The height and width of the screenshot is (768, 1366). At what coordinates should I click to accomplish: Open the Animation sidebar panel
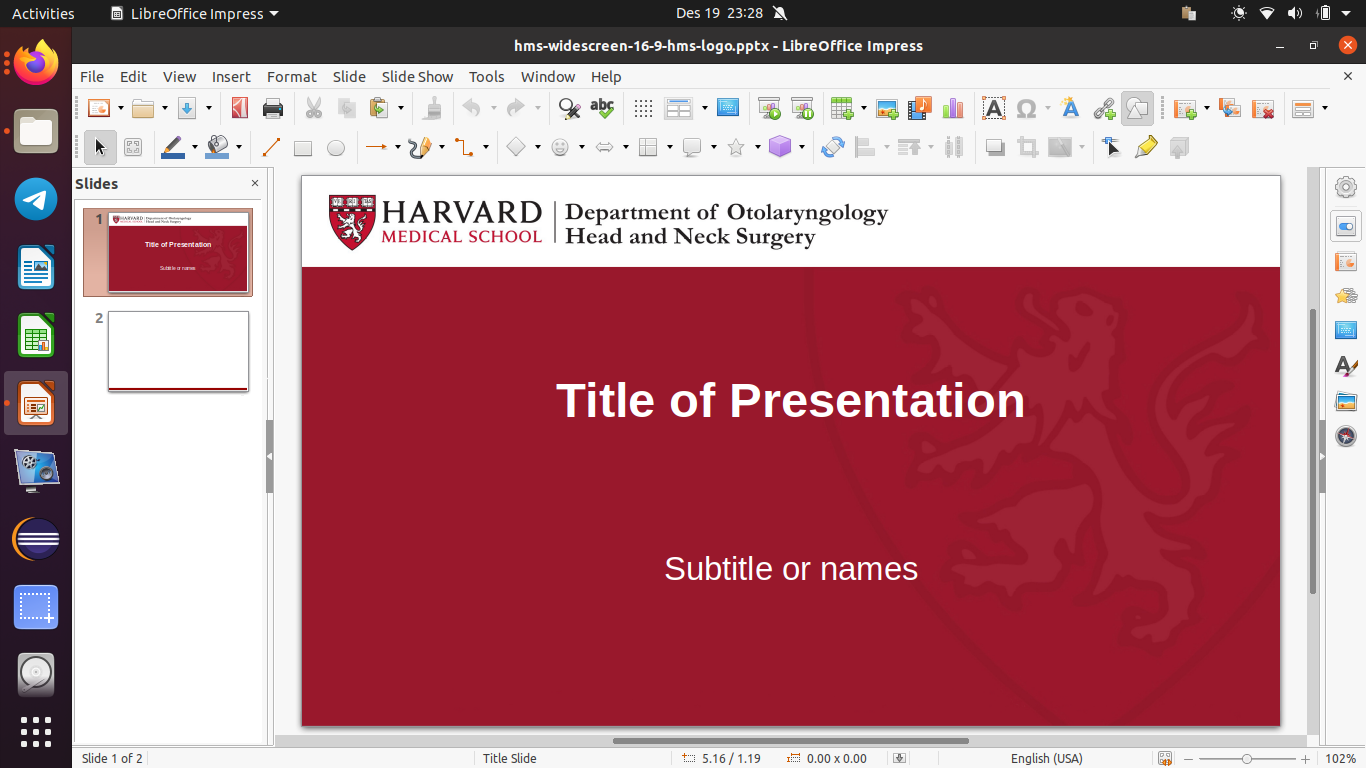click(x=1346, y=296)
